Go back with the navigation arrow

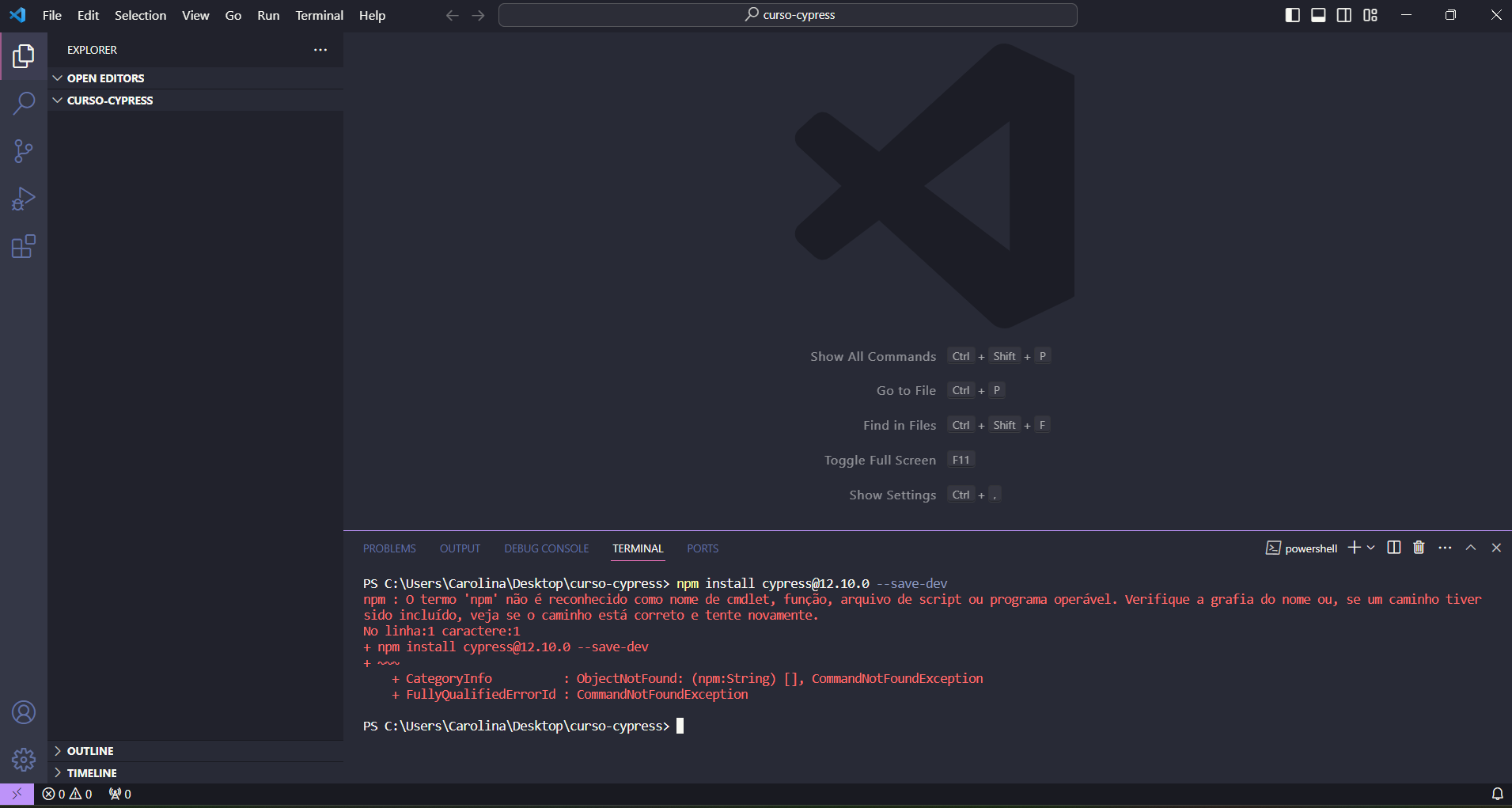point(452,15)
